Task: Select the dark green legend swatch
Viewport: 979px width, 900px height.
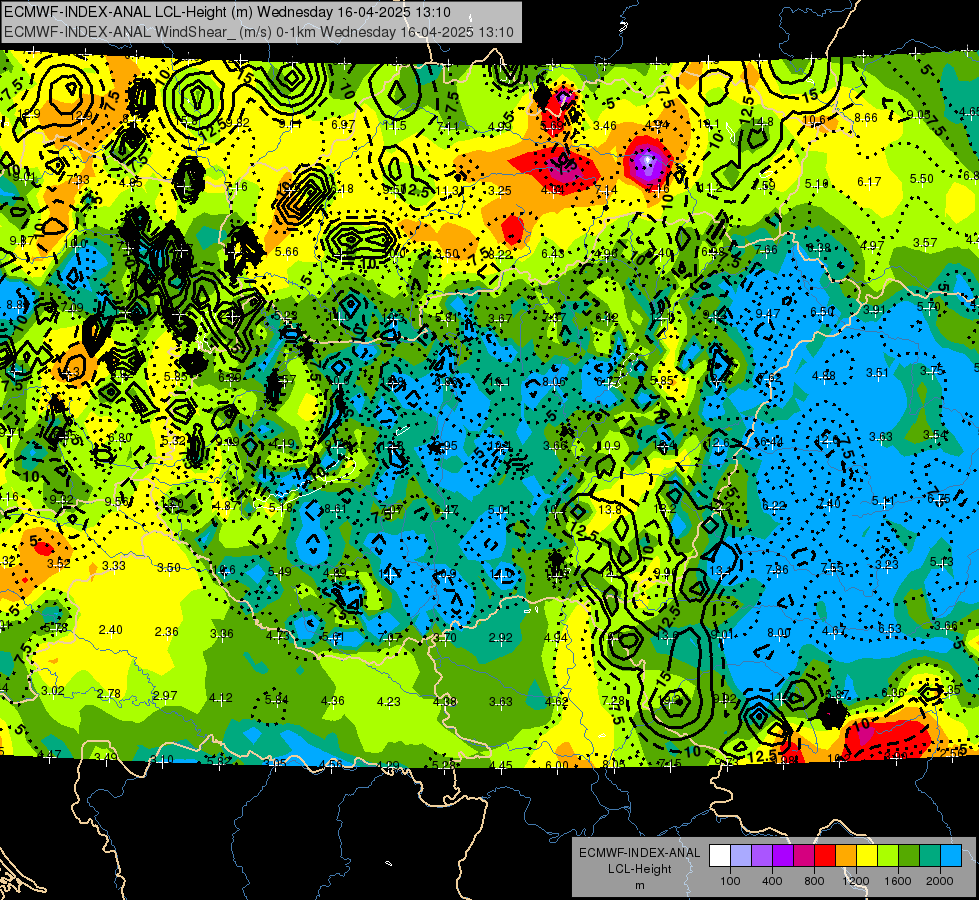Action: (x=909, y=856)
